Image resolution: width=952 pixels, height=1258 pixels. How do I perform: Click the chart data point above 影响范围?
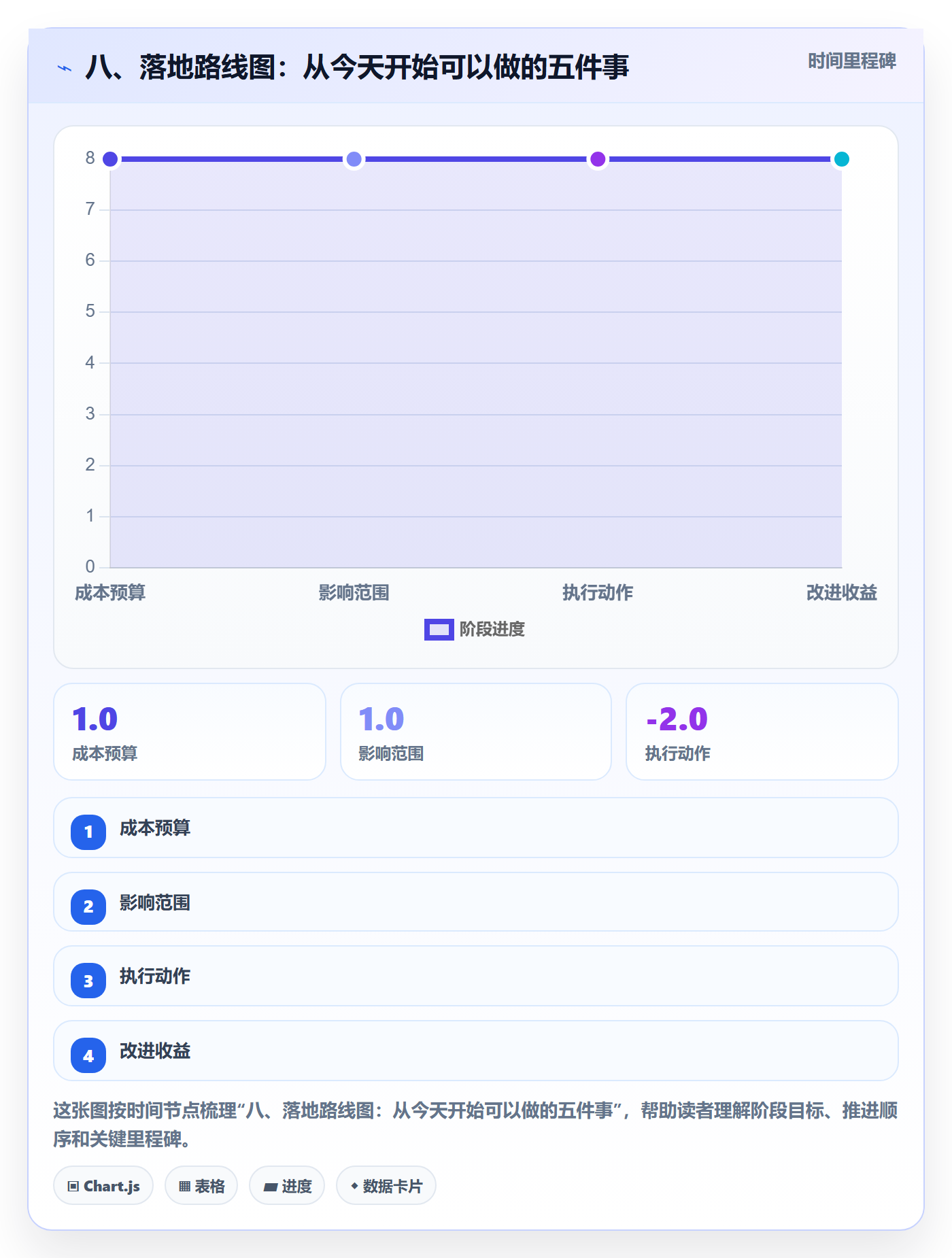point(354,159)
